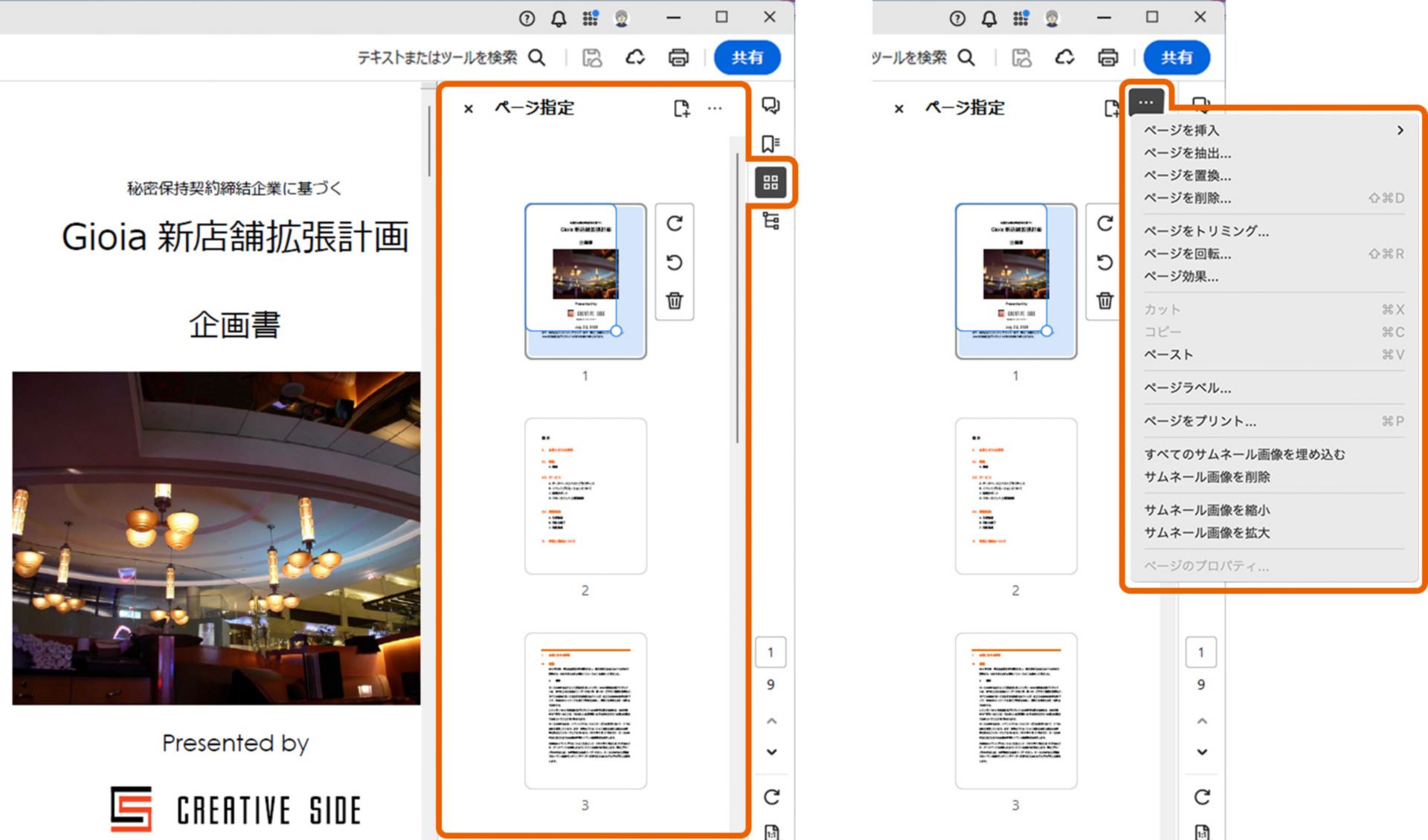Screen dimensions: 1428x840
Task: Choose ページをトリミング... from the menu
Action: coord(1206,231)
